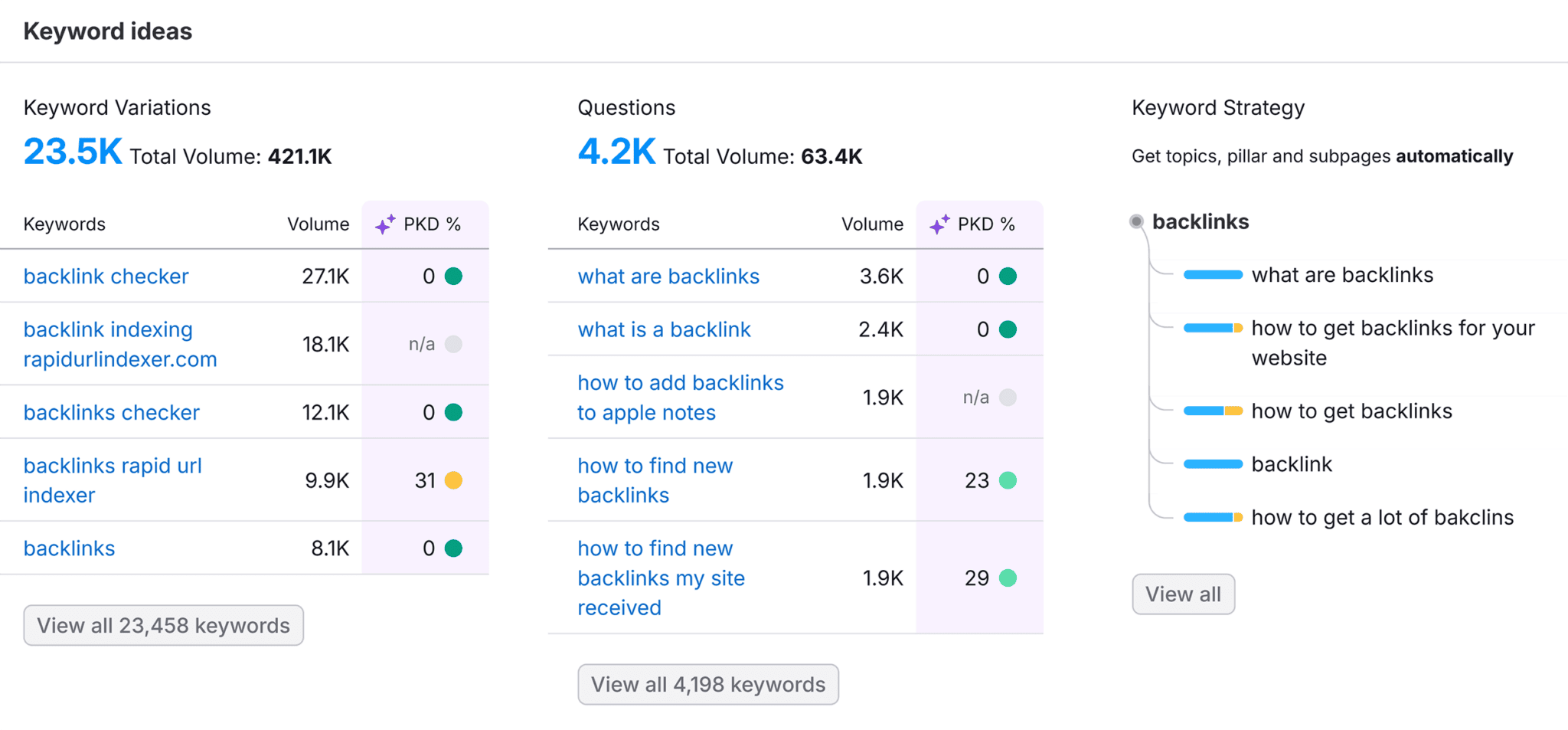The height and width of the screenshot is (730, 1568).
Task: Expand the backlinks node in Keyword Strategy
Action: click(1200, 221)
